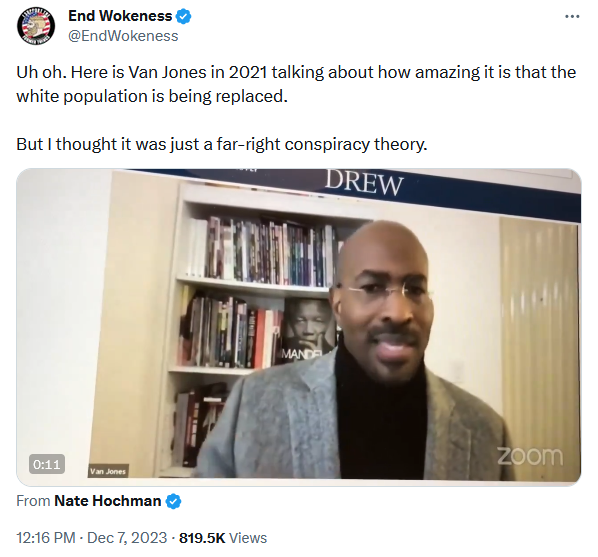Click the Mandela book in video thumbnail
Viewport: 598px width, 557px height.
[309, 330]
